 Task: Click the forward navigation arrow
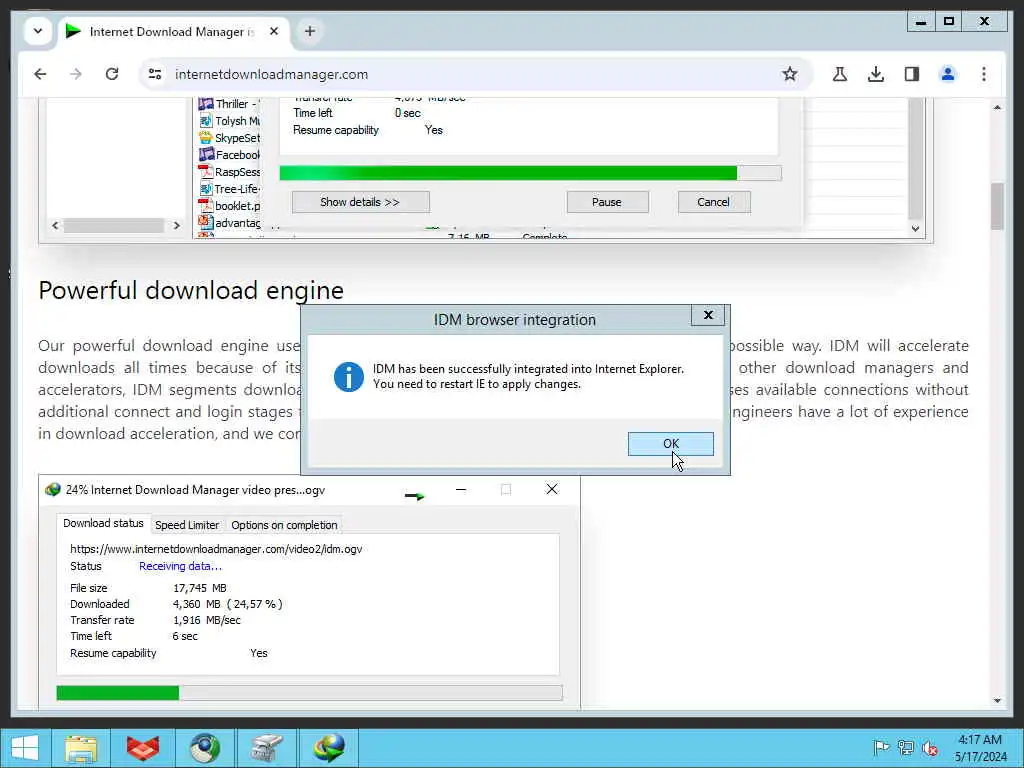click(76, 74)
